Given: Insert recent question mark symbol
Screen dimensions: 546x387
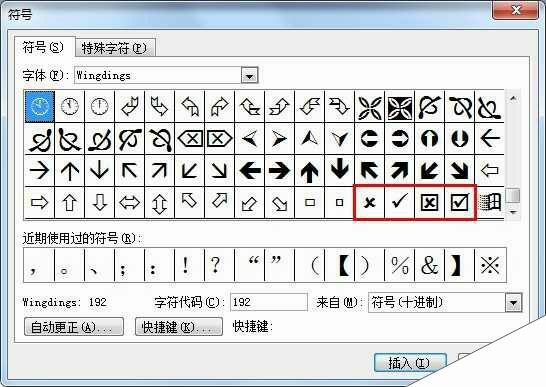Looking at the screenshot, I should [219, 265].
